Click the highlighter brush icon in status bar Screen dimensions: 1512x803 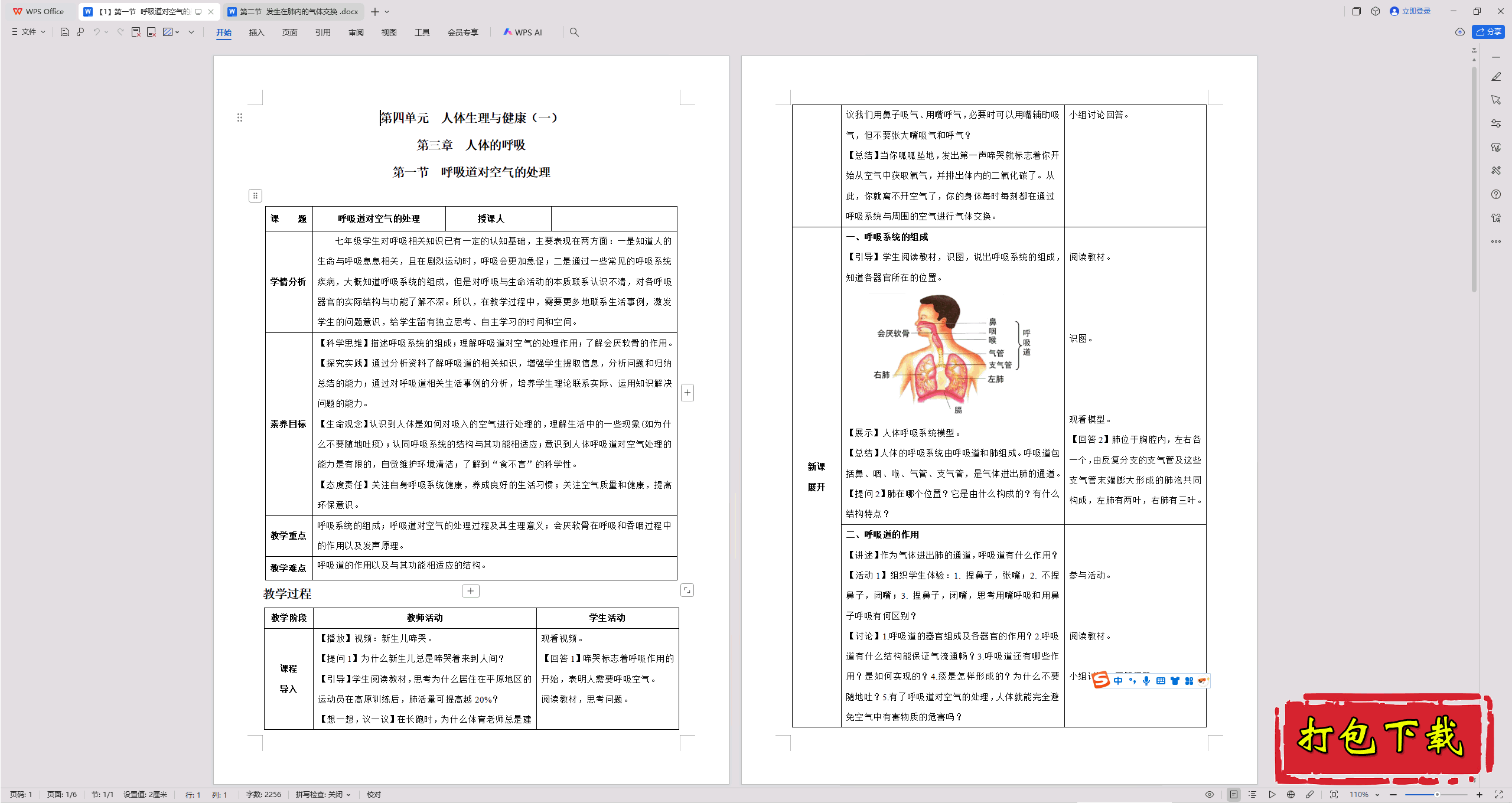click(1310, 795)
